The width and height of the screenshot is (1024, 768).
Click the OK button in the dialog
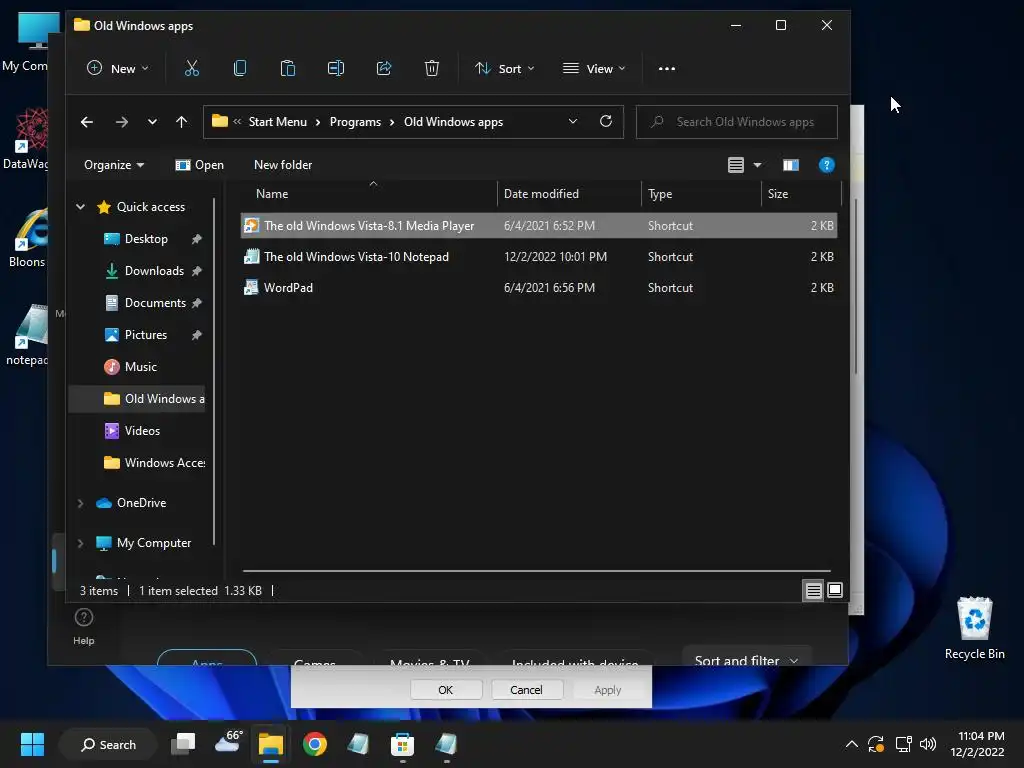446,690
